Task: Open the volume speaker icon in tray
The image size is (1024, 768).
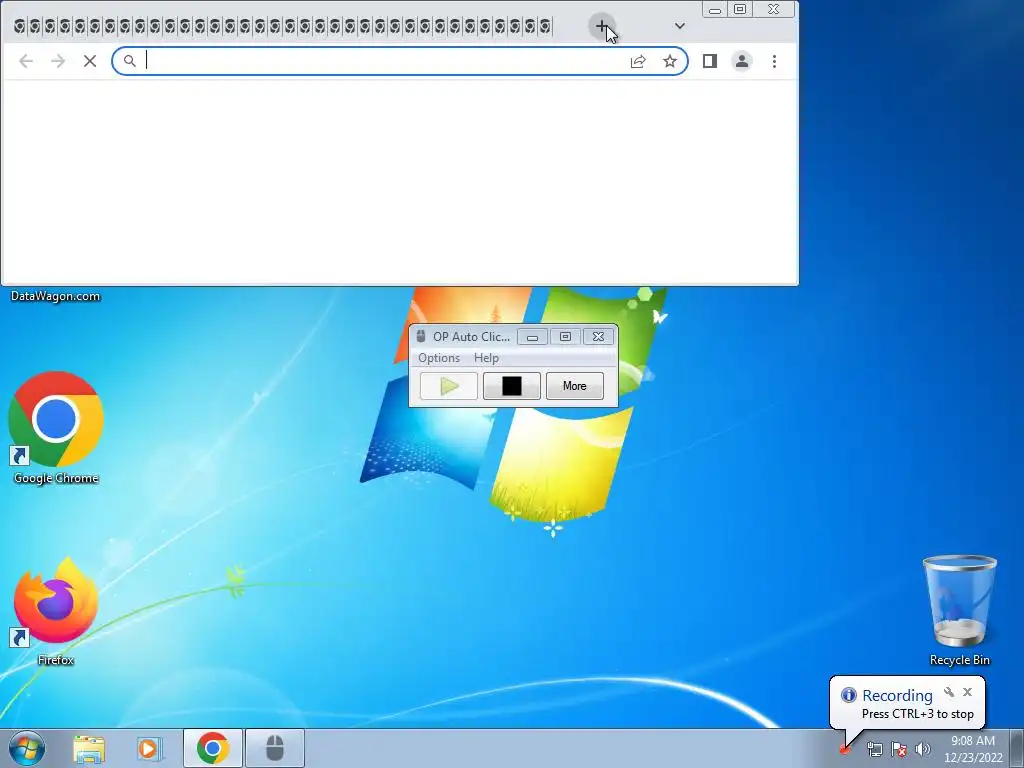Action: [x=923, y=749]
